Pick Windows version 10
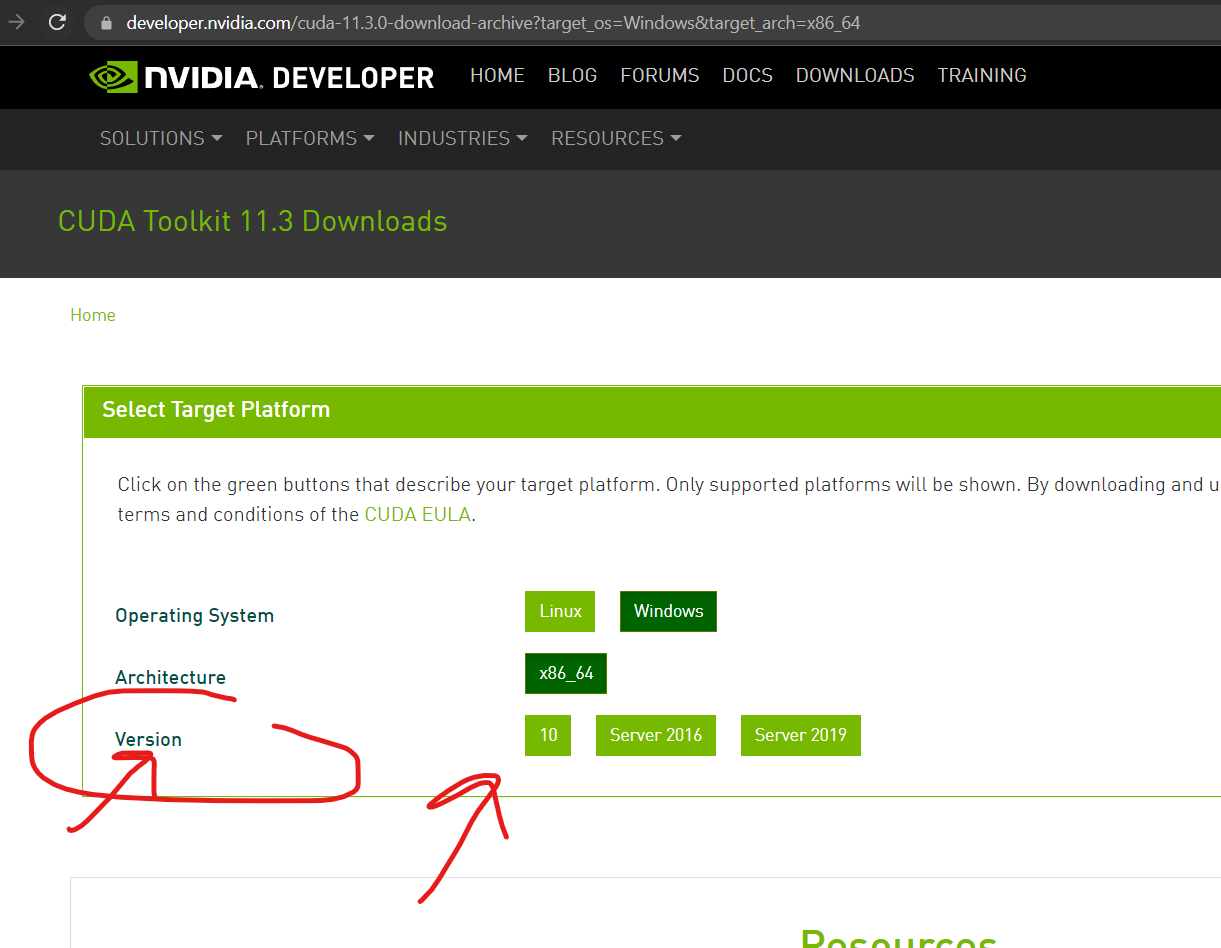This screenshot has width=1221, height=948. point(548,735)
